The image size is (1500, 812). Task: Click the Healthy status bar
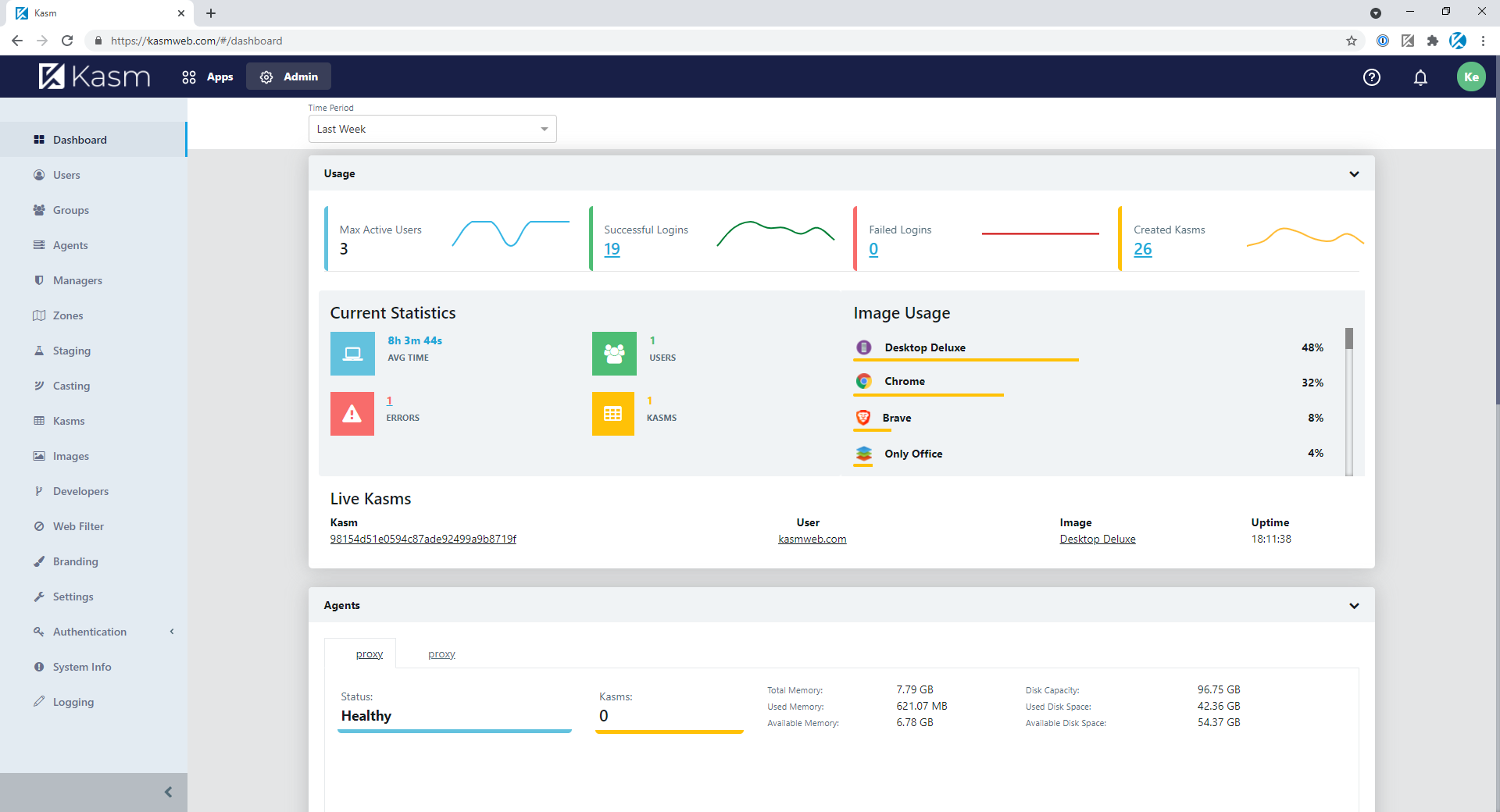click(x=455, y=731)
